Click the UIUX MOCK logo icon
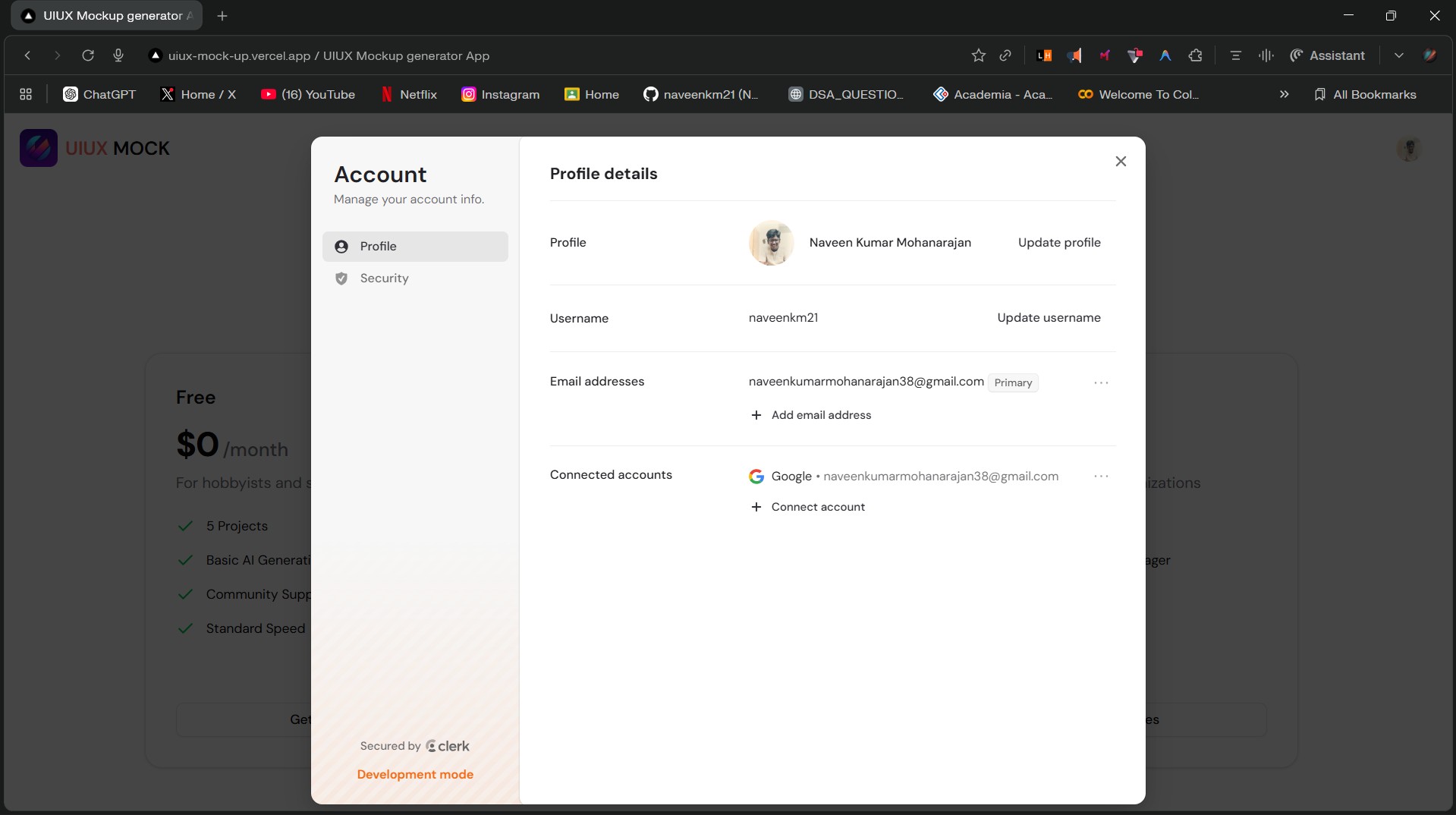The height and width of the screenshot is (815, 1456). pyautogui.click(x=39, y=148)
